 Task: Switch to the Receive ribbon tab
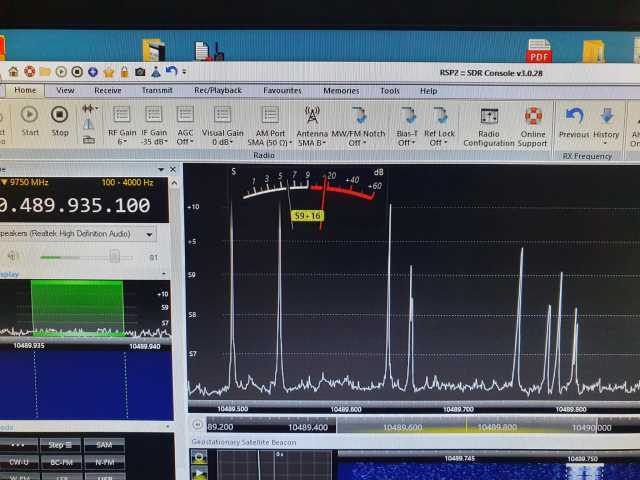[x=107, y=90]
